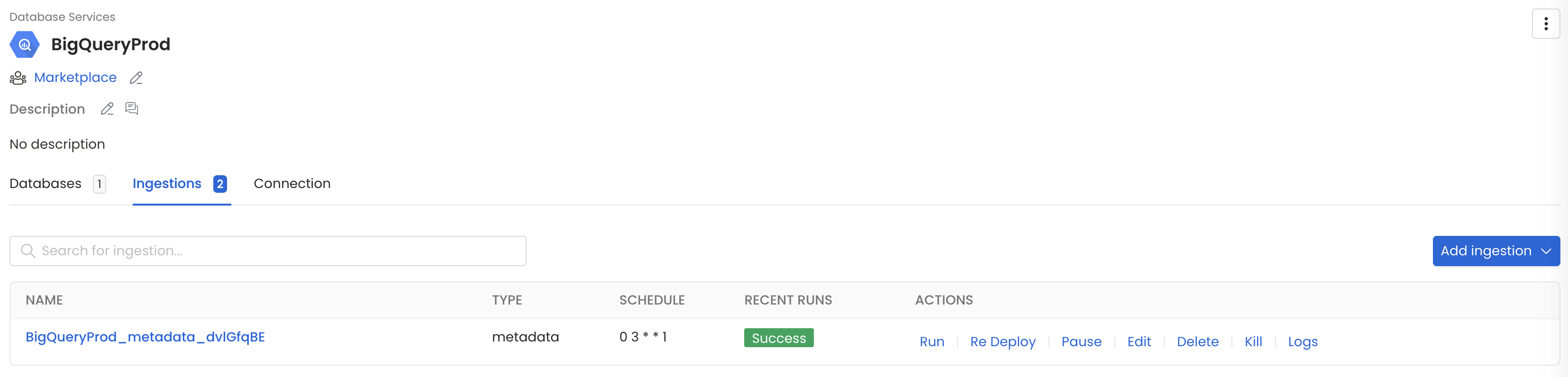The image size is (1568, 377).
Task: View Logs for the metadata ingestion
Action: (x=1303, y=342)
